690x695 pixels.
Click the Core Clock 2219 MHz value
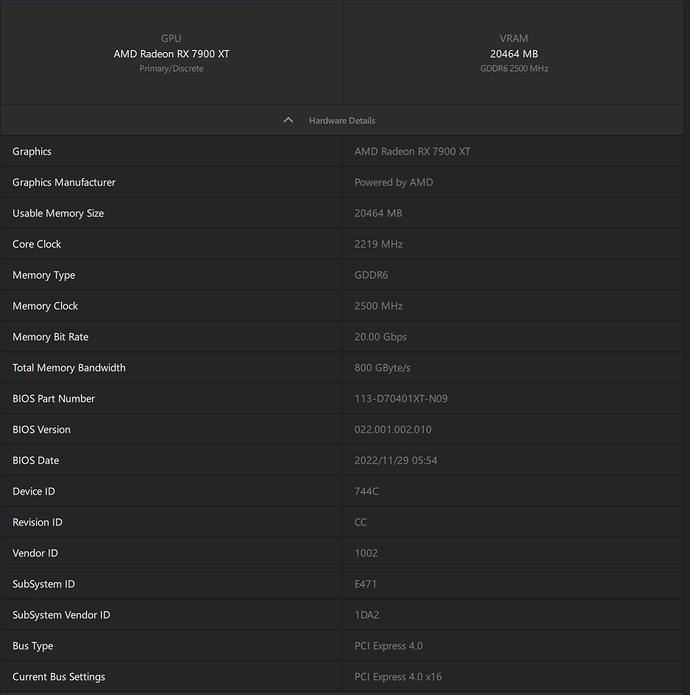(x=379, y=244)
